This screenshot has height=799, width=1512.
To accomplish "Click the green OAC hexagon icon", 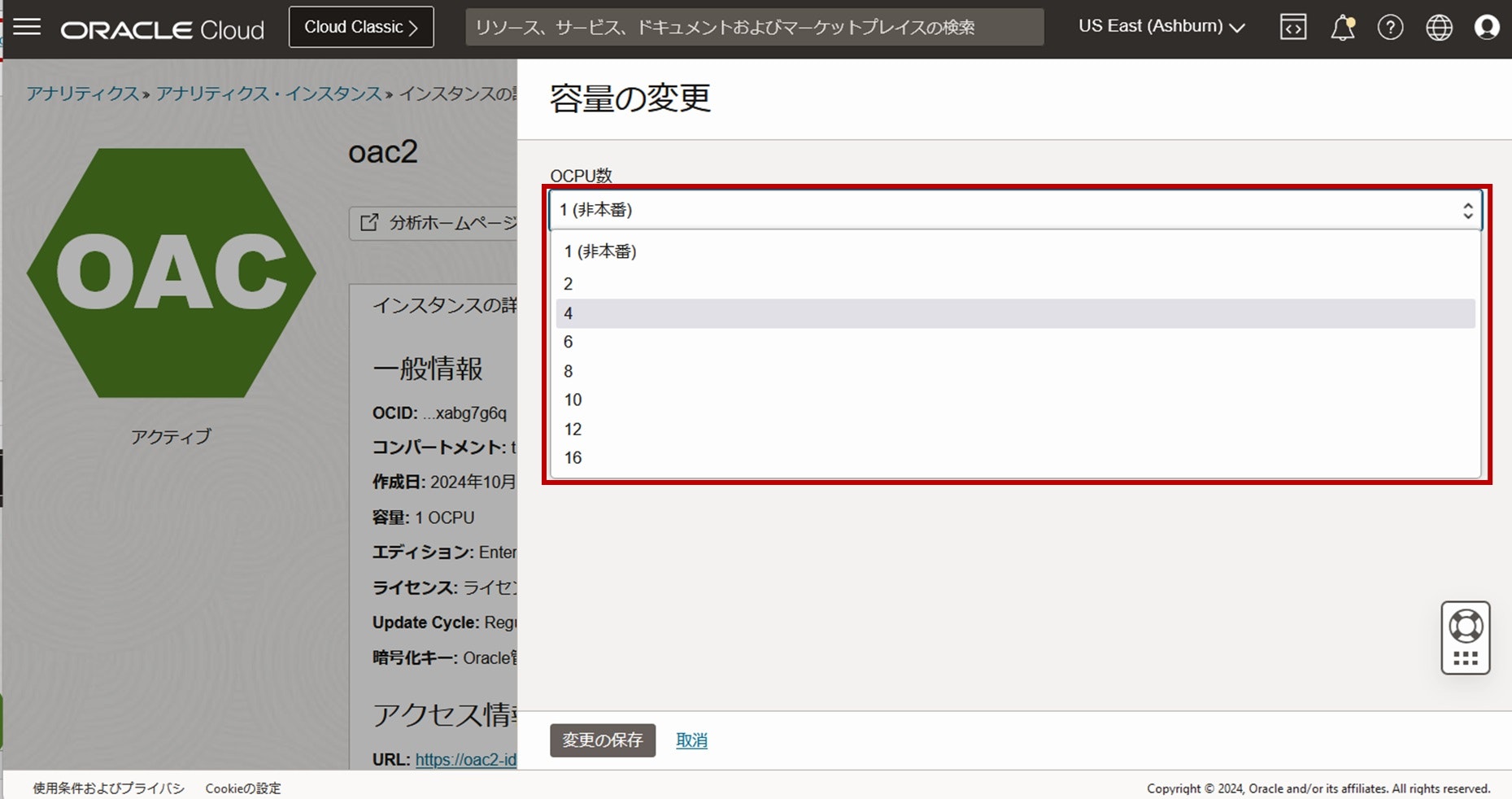I will pyautogui.click(x=171, y=273).
